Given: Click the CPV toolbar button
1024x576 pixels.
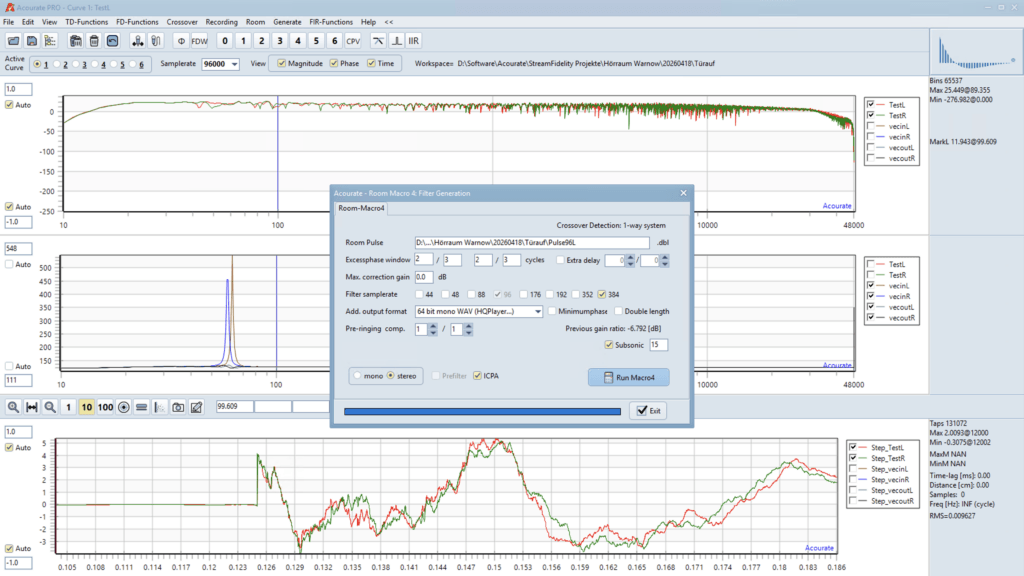Looking at the screenshot, I should click(353, 41).
